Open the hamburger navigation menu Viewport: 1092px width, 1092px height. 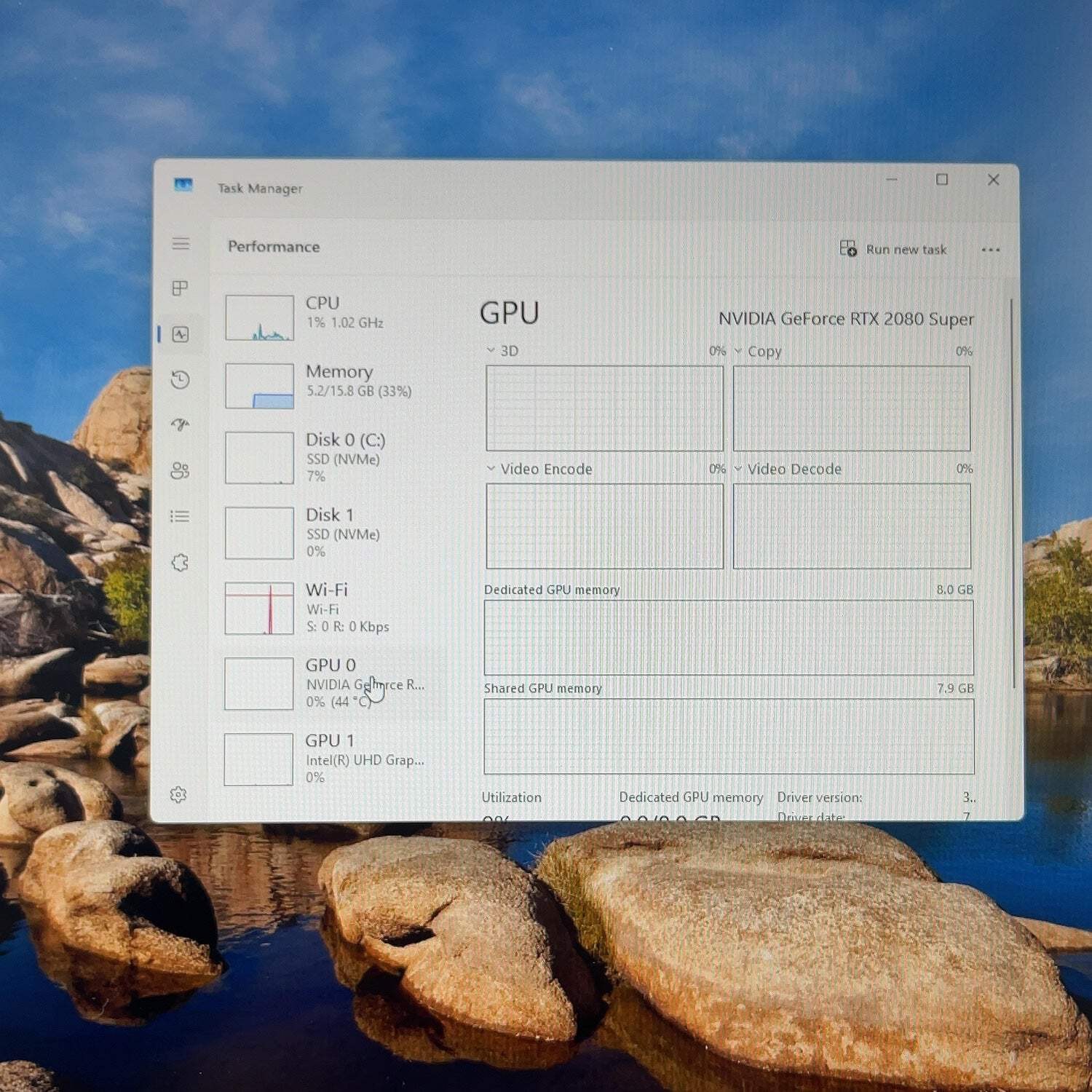181,244
